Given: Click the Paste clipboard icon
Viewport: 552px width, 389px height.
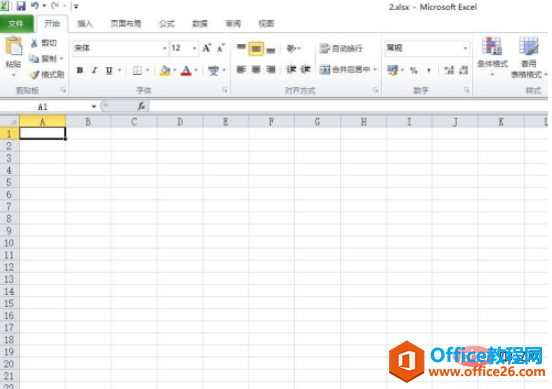Looking at the screenshot, I should (14, 46).
